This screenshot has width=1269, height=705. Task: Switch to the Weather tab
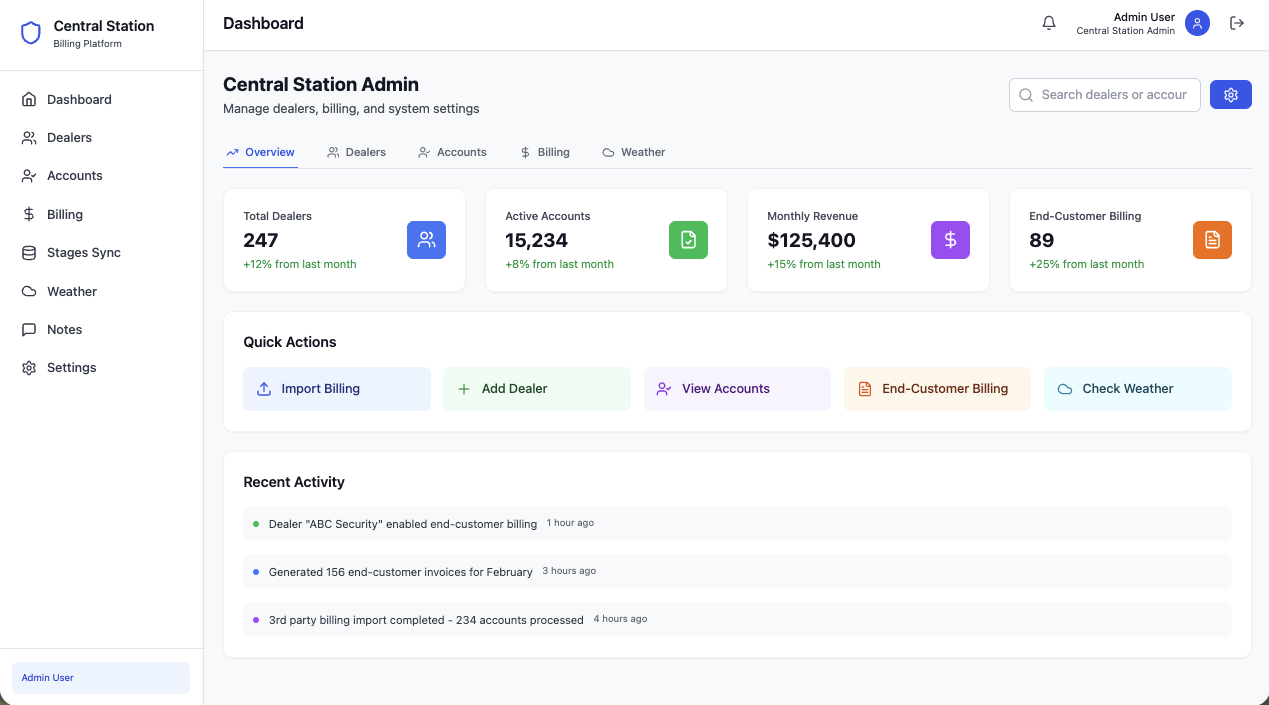point(634,152)
